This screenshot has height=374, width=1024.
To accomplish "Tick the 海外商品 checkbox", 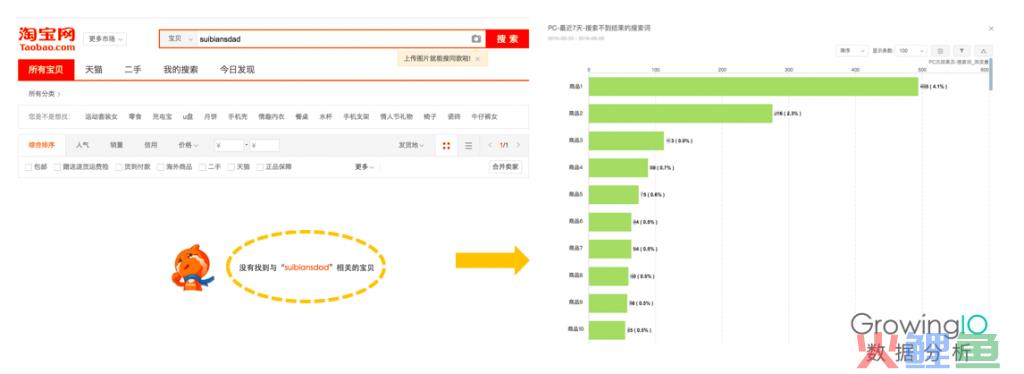I will tap(160, 167).
